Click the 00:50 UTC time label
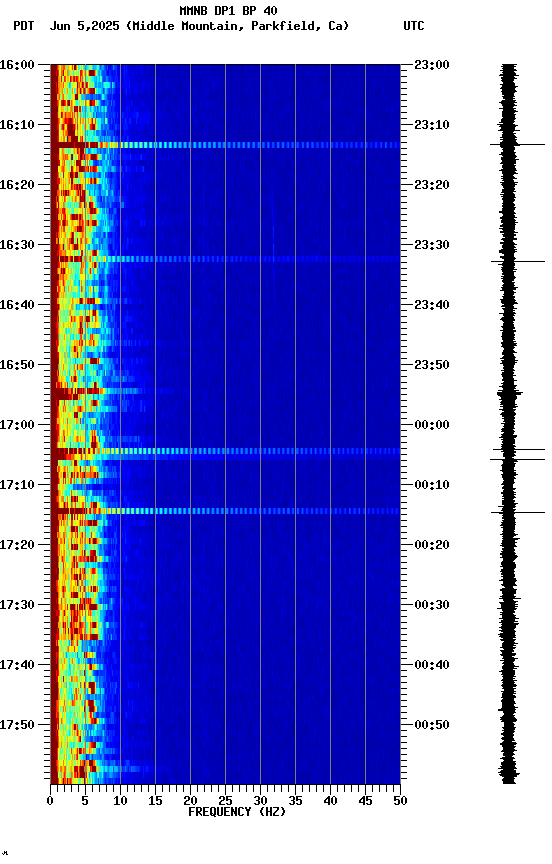Screen dimensions: 552x864 [x=432, y=726]
